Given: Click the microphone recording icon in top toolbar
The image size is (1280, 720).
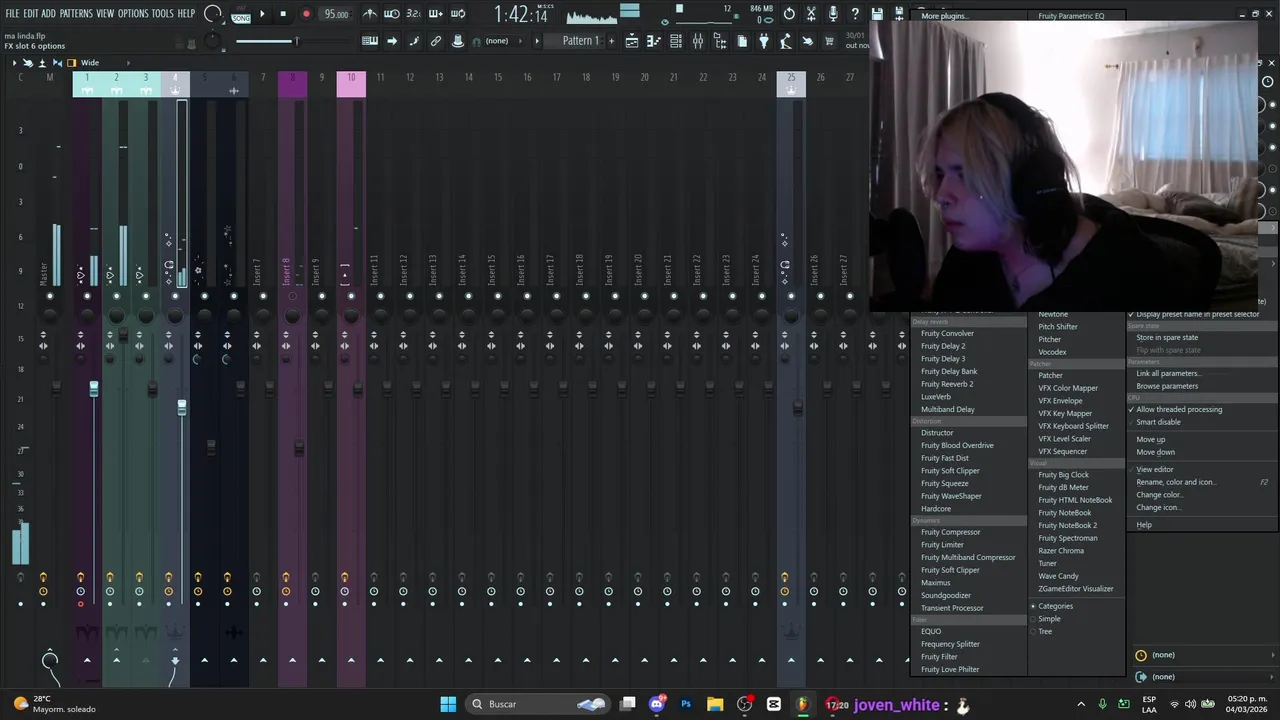Looking at the screenshot, I should (x=833, y=14).
